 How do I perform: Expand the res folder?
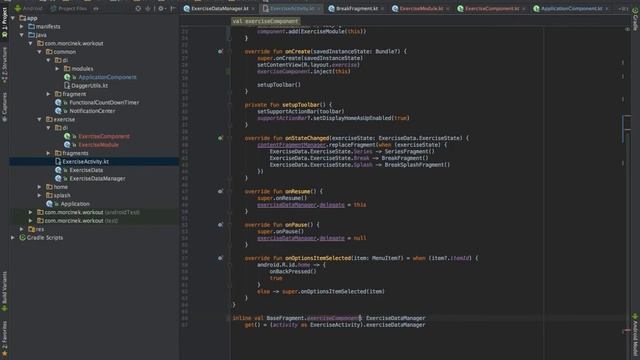pyautogui.click(x=22, y=229)
